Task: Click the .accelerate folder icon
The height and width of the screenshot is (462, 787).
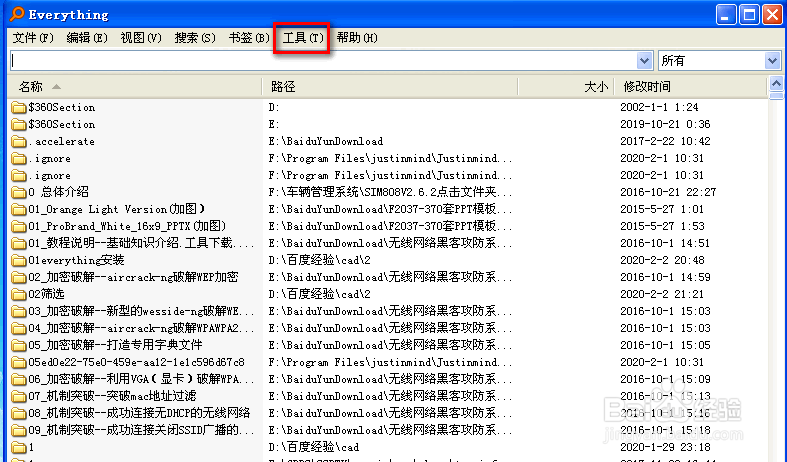Action: [19, 142]
